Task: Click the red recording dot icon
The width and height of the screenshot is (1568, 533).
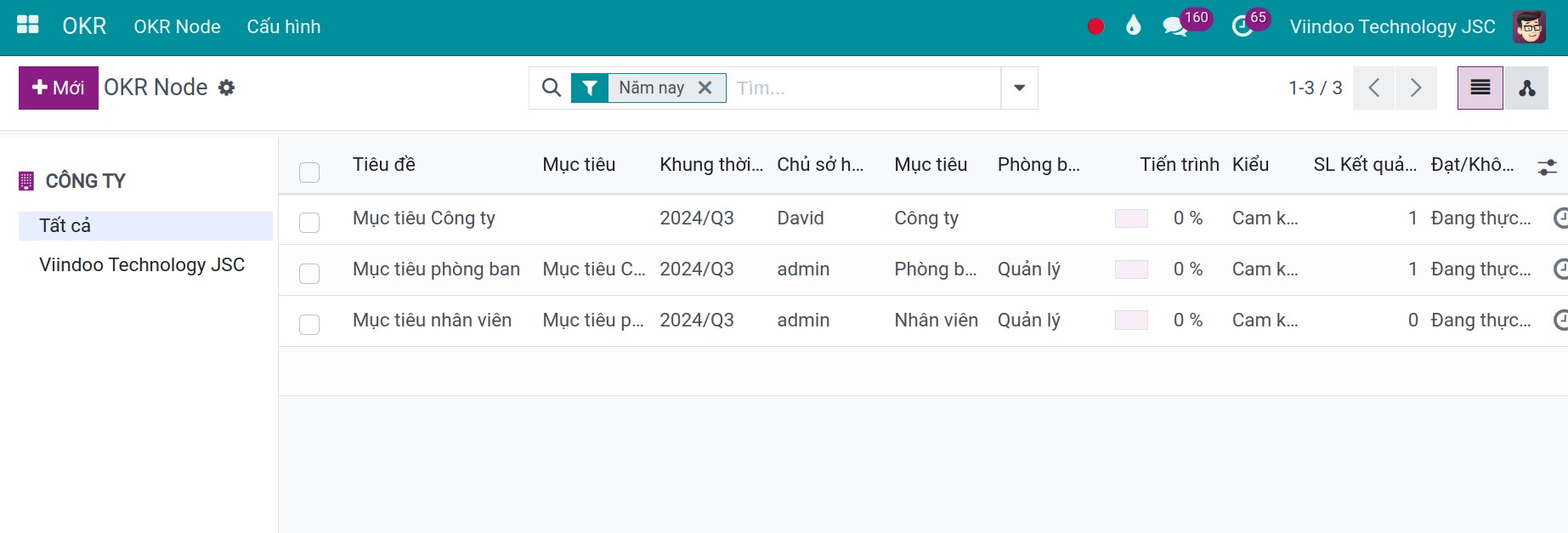Action: [x=1095, y=26]
